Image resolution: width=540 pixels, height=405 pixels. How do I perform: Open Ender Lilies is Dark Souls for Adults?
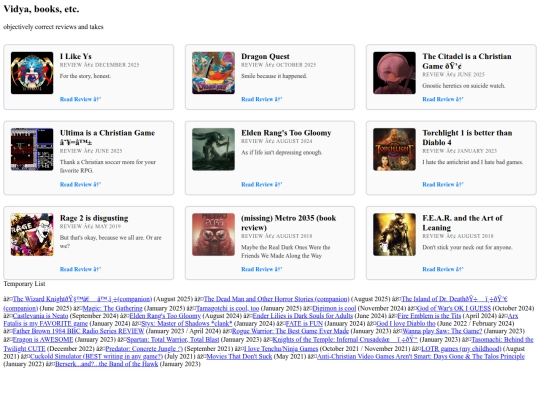[x=303, y=316]
